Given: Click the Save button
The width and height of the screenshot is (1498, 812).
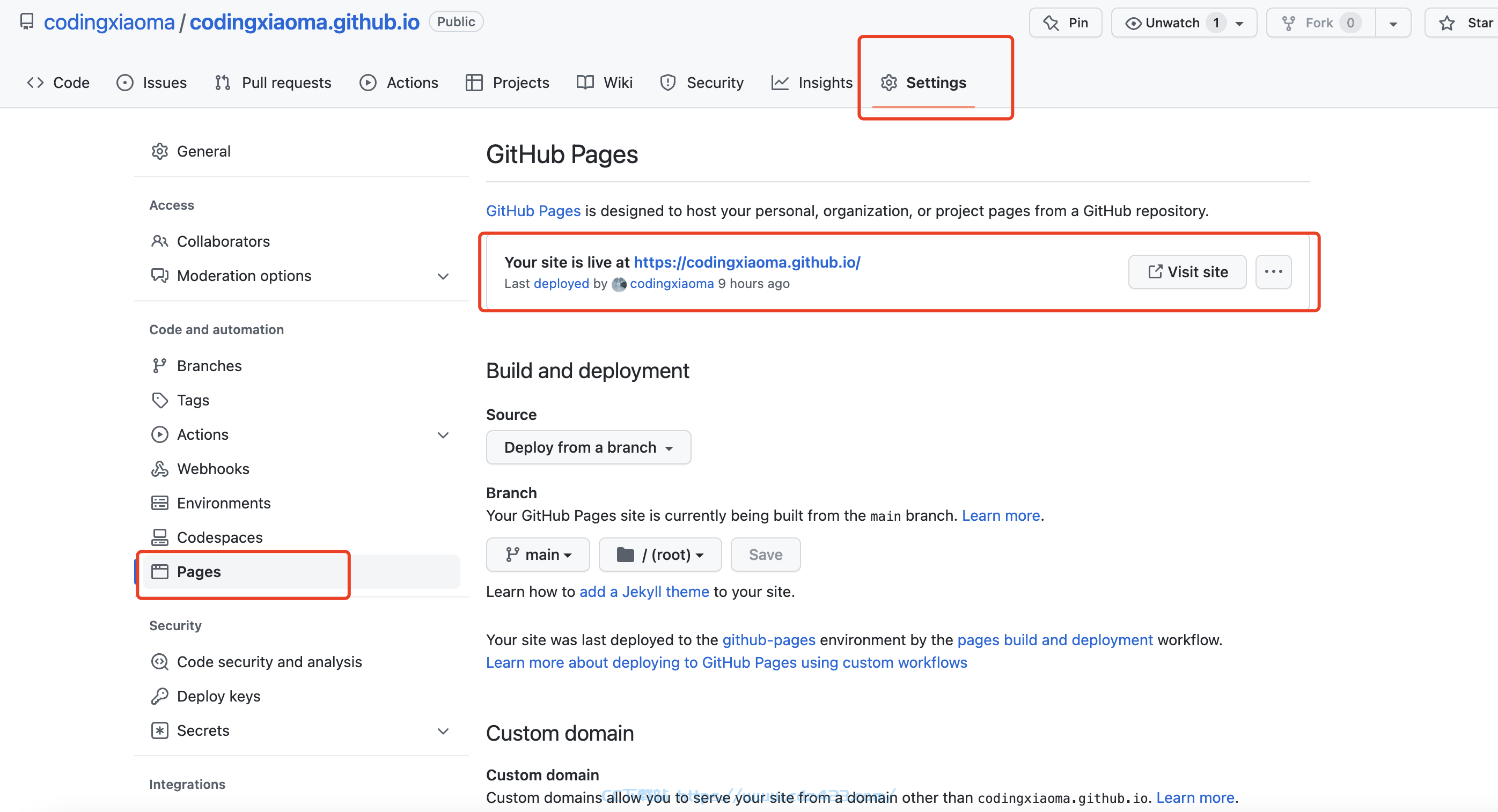Looking at the screenshot, I should coord(765,555).
